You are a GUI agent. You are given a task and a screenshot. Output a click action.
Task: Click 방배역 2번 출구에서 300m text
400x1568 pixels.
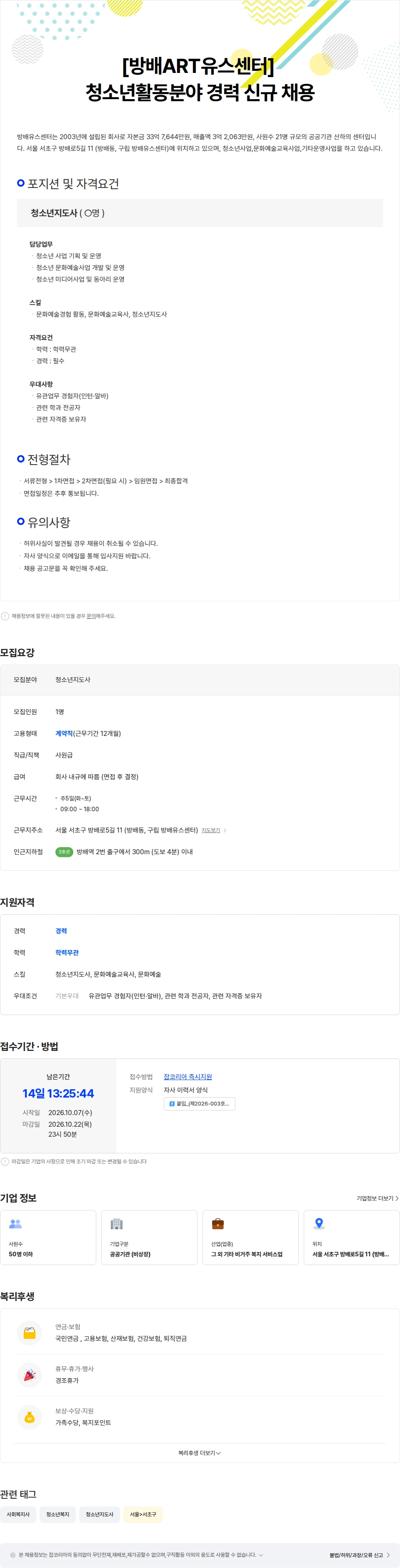tap(135, 852)
